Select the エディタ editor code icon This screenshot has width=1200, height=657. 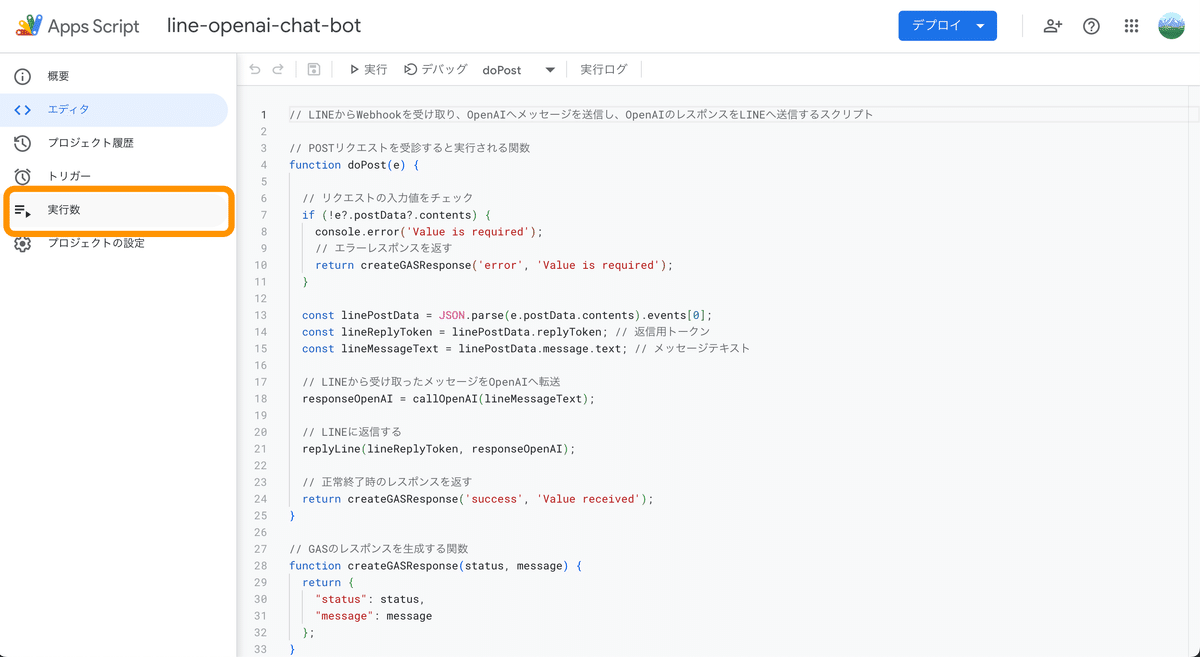tap(22, 109)
